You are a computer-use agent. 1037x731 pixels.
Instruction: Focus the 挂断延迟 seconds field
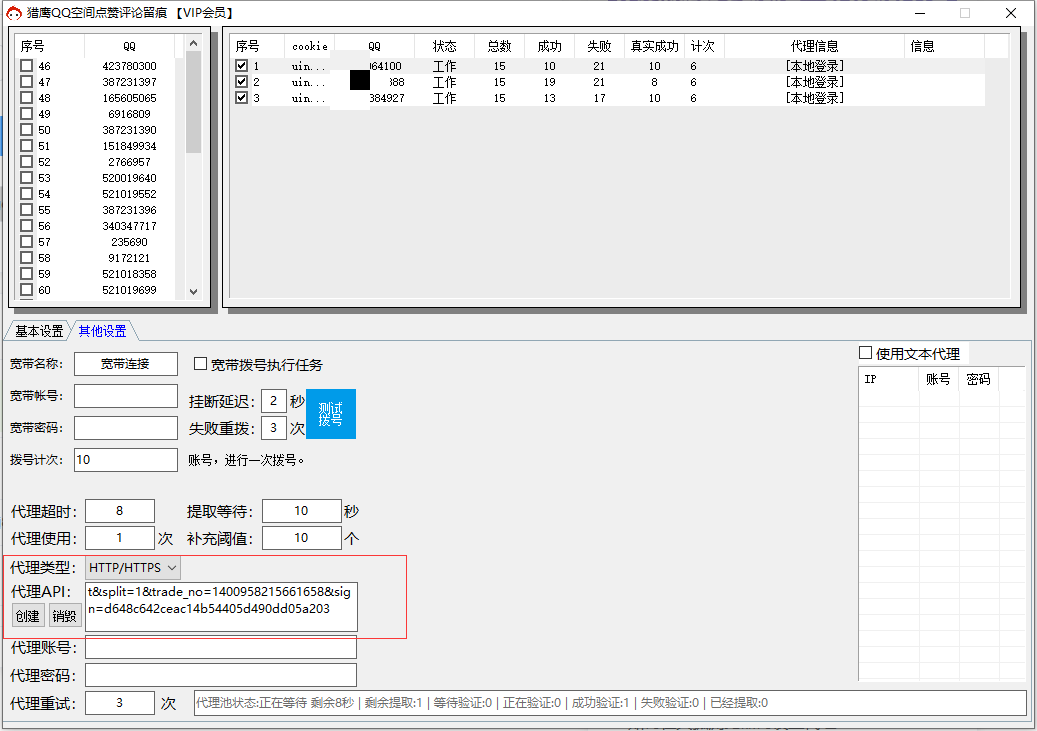[x=274, y=401]
